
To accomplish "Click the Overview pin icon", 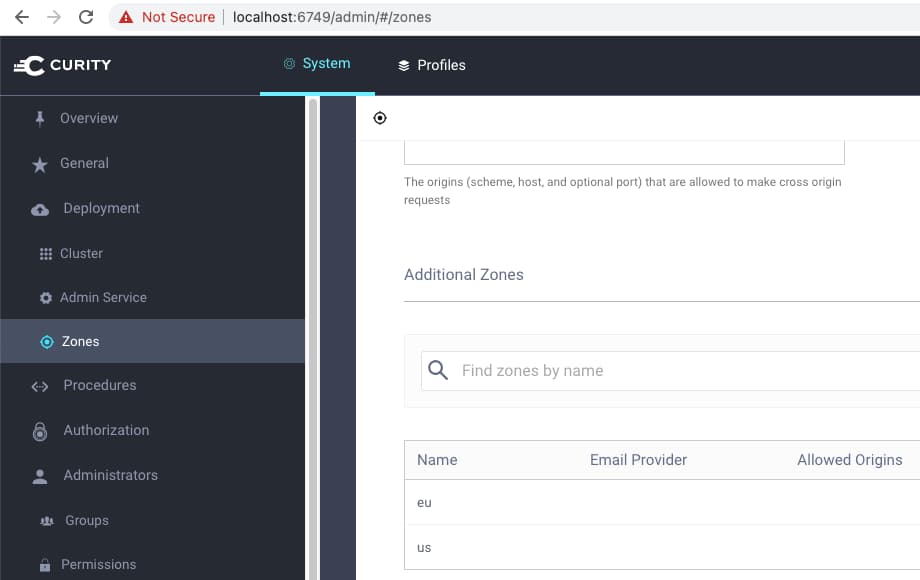I will (40, 118).
